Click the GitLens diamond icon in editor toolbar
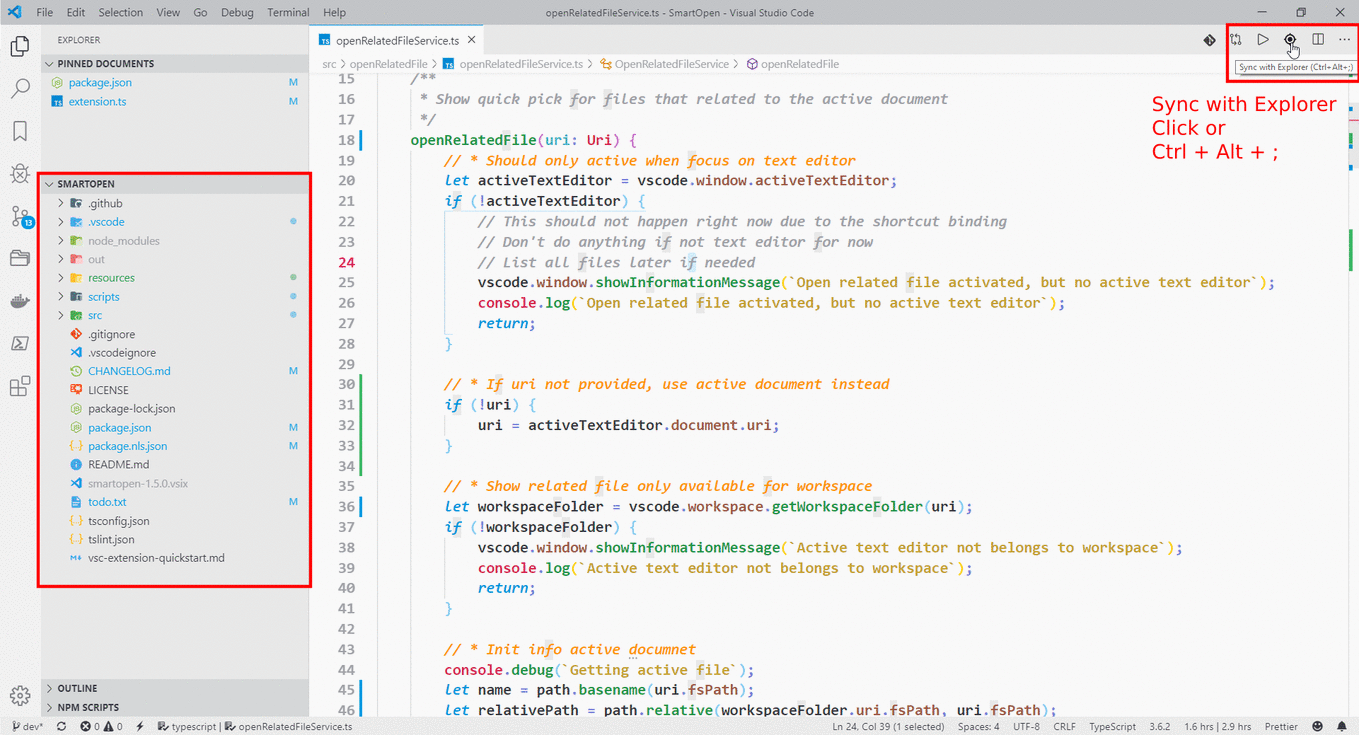This screenshot has width=1359, height=735. point(1210,40)
